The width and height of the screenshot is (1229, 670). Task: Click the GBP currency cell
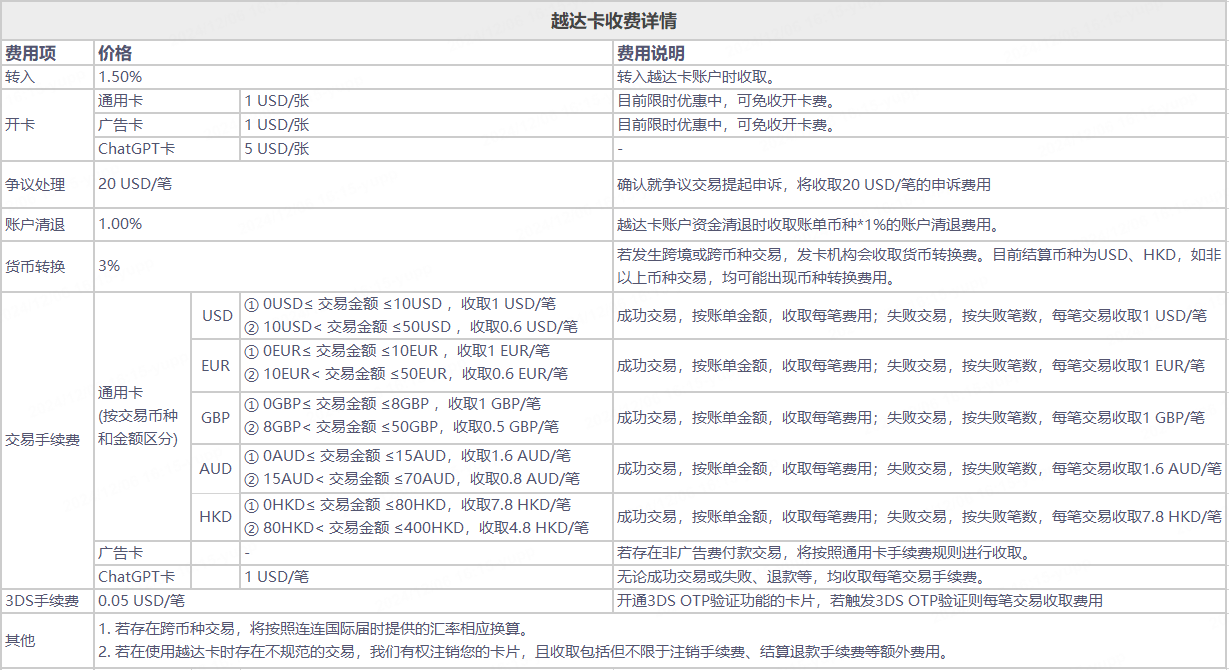pyautogui.click(x=216, y=417)
